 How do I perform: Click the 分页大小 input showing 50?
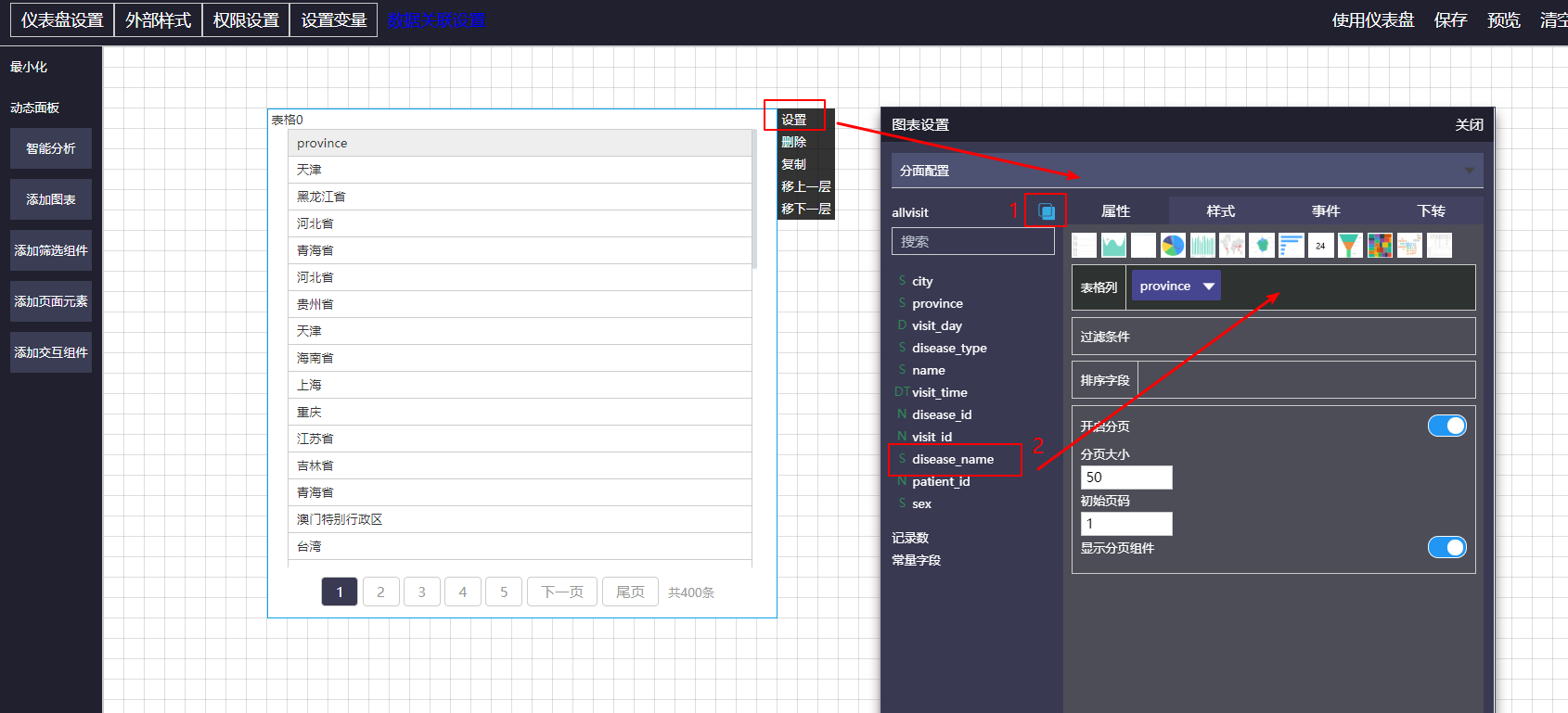(1126, 477)
